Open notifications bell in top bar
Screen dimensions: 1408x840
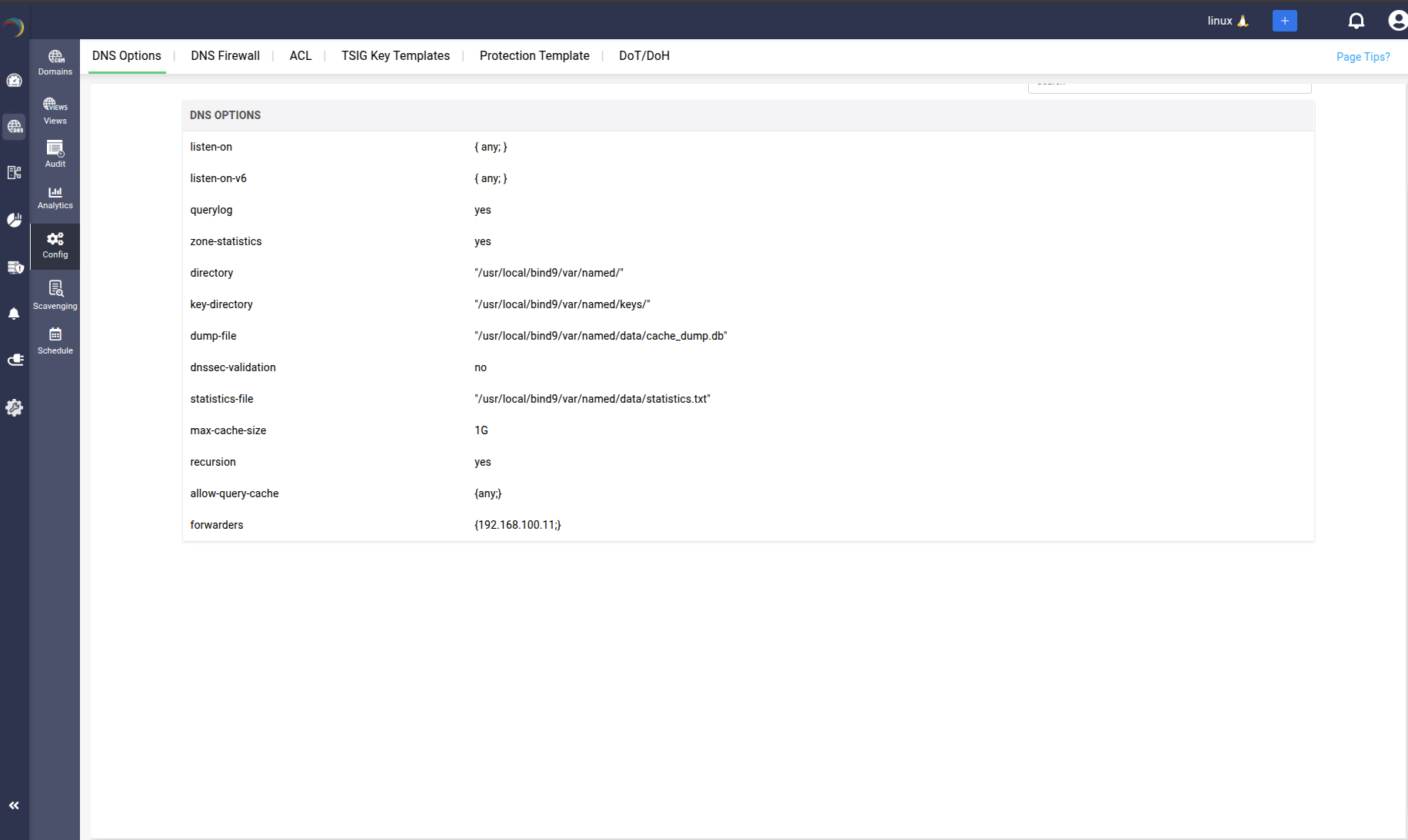coord(1356,21)
